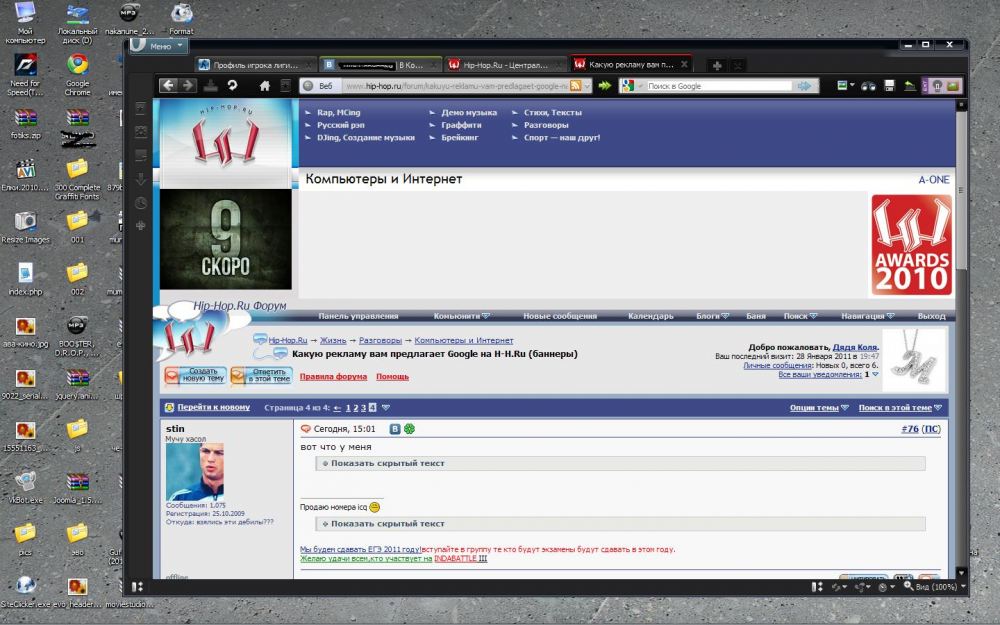Viewport: 1000px width, 625px height.
Task: Click post number #76 link
Action: 910,429
